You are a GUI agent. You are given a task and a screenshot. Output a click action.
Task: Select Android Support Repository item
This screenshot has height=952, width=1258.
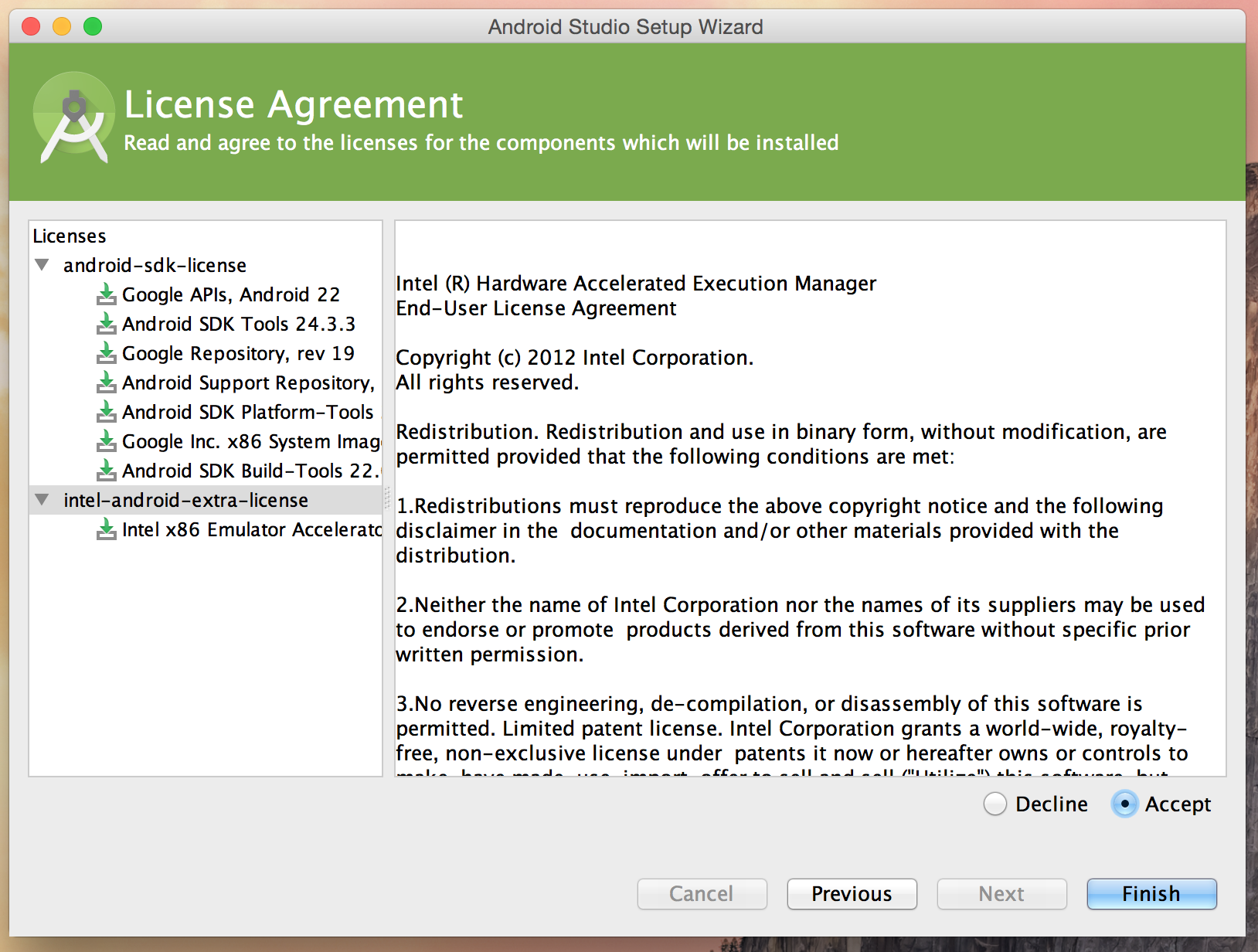pyautogui.click(x=249, y=382)
